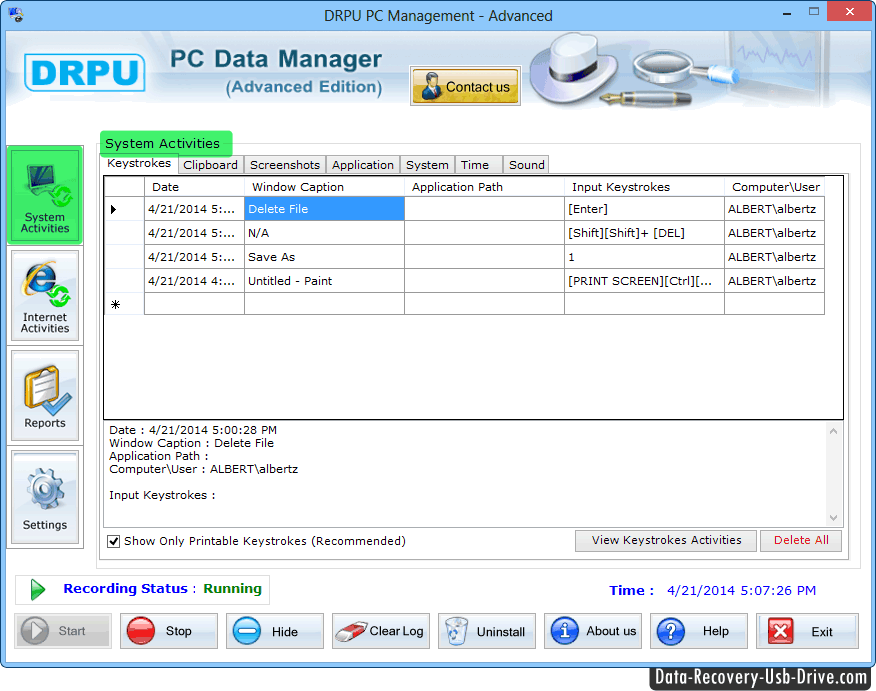Select the Untitled - Paint row caption
Viewport: 876px width, 691px height.
[324, 281]
